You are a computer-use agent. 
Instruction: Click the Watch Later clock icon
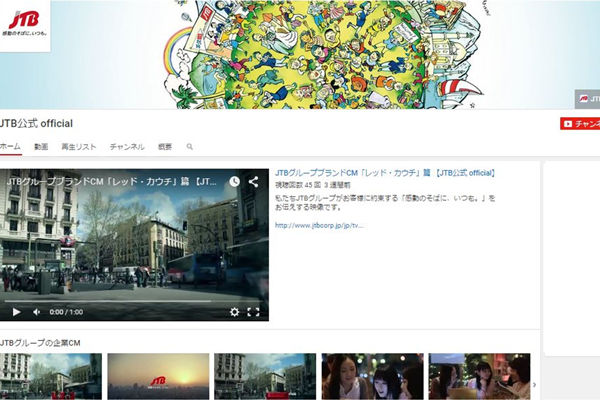coord(235,181)
